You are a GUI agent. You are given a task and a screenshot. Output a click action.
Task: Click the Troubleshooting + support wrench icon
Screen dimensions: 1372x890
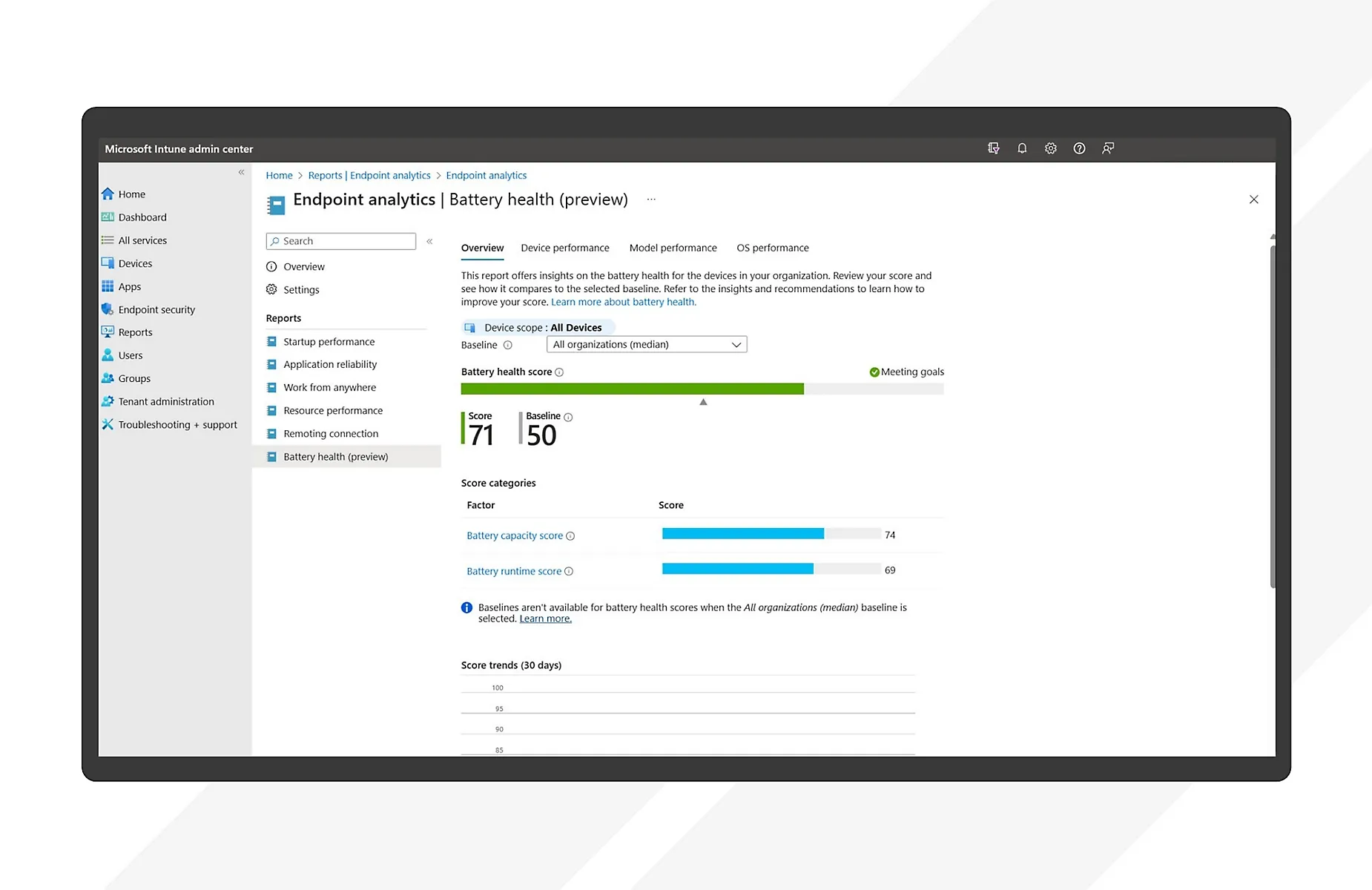point(108,424)
